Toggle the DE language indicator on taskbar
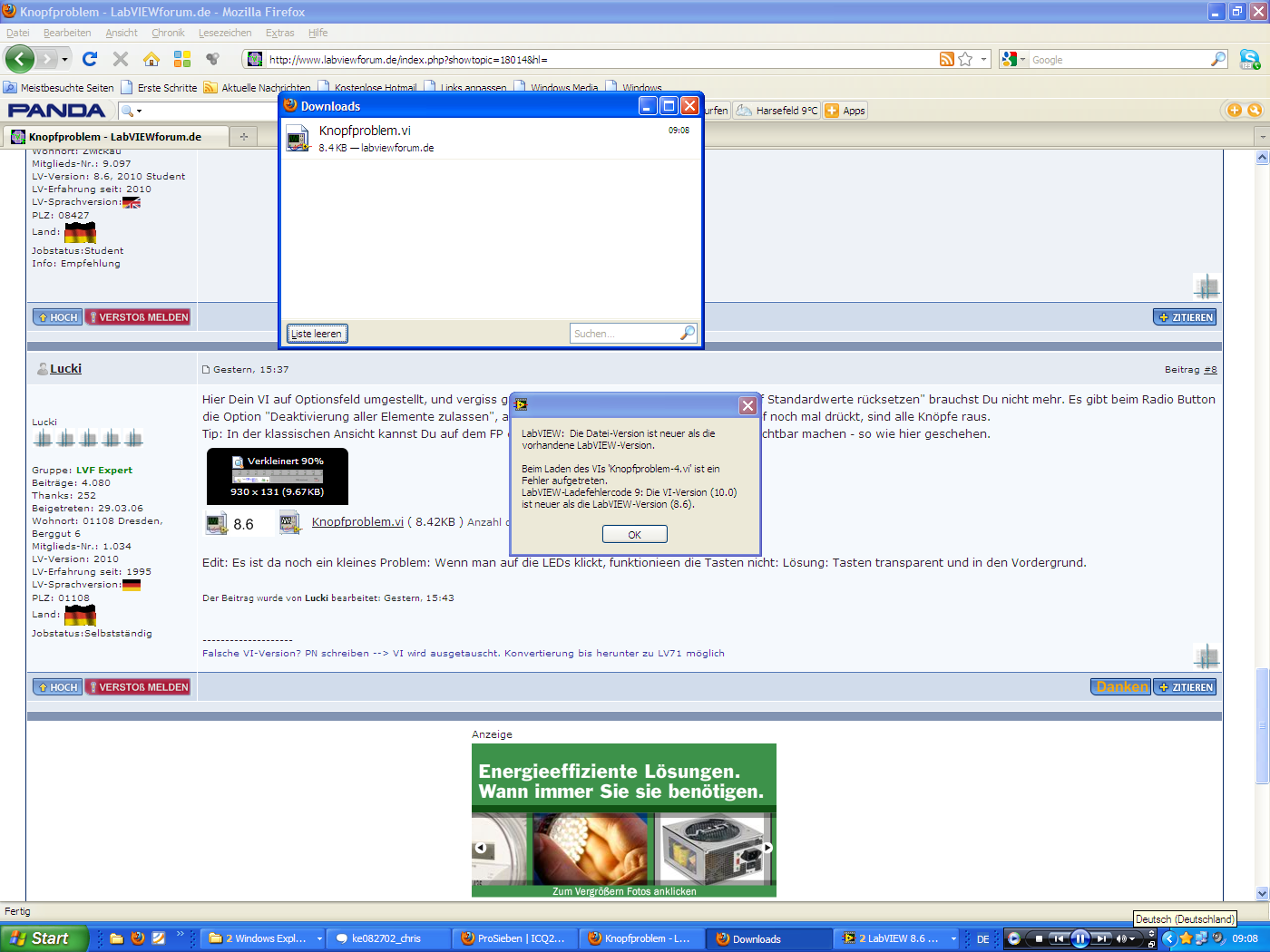Viewport: 1270px width, 952px height. tap(983, 939)
